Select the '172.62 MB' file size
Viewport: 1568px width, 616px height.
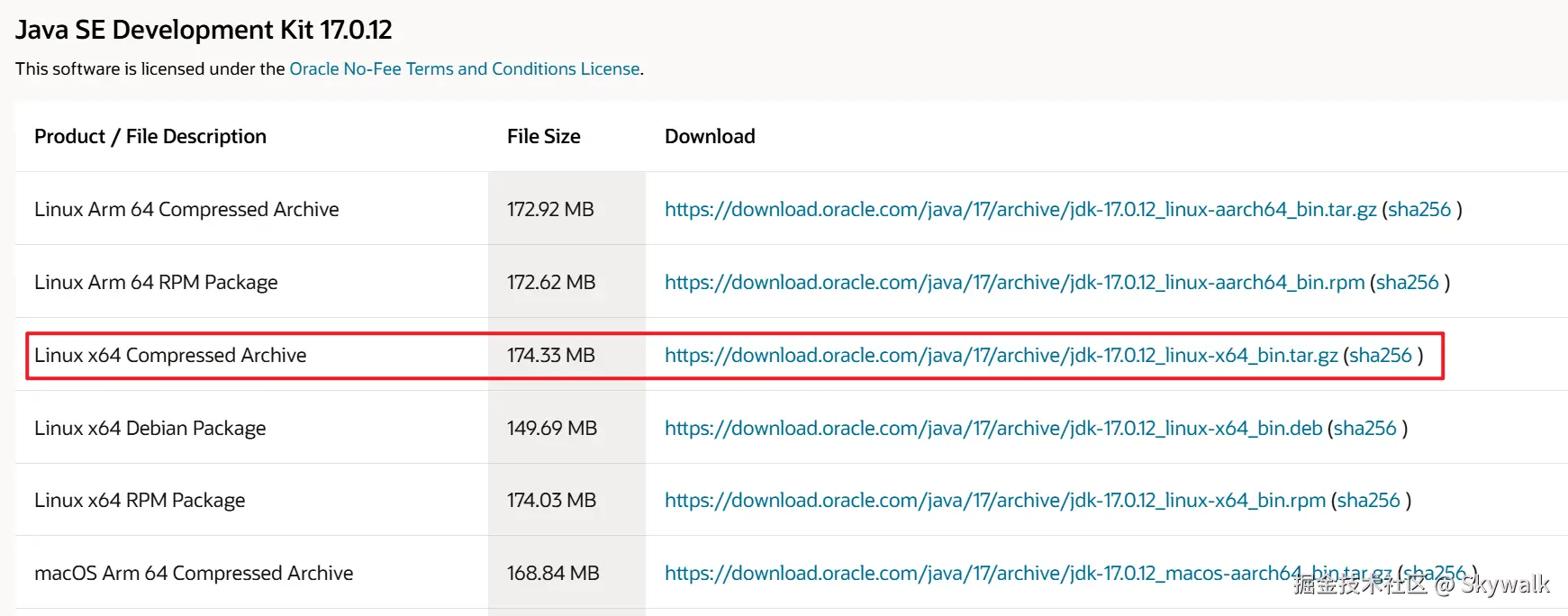click(x=551, y=282)
